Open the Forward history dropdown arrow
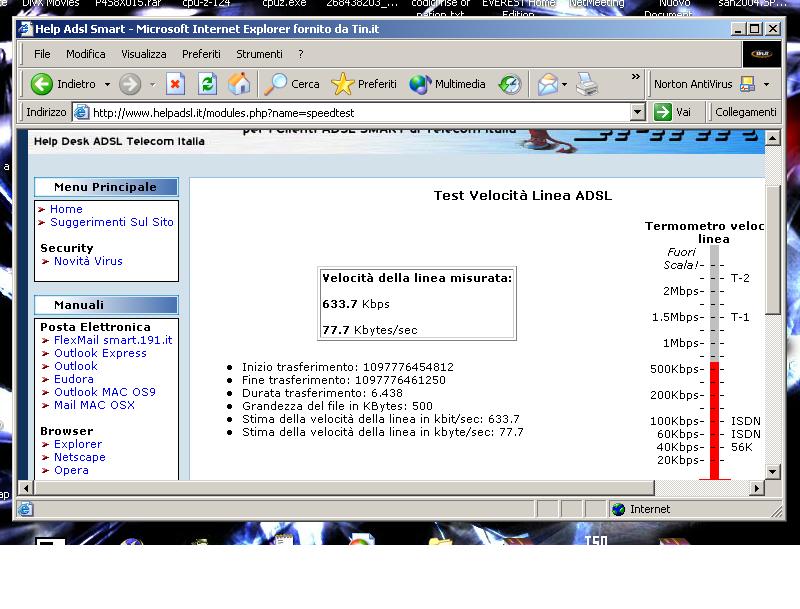Screen dimensions: 800x609 pos(153,84)
